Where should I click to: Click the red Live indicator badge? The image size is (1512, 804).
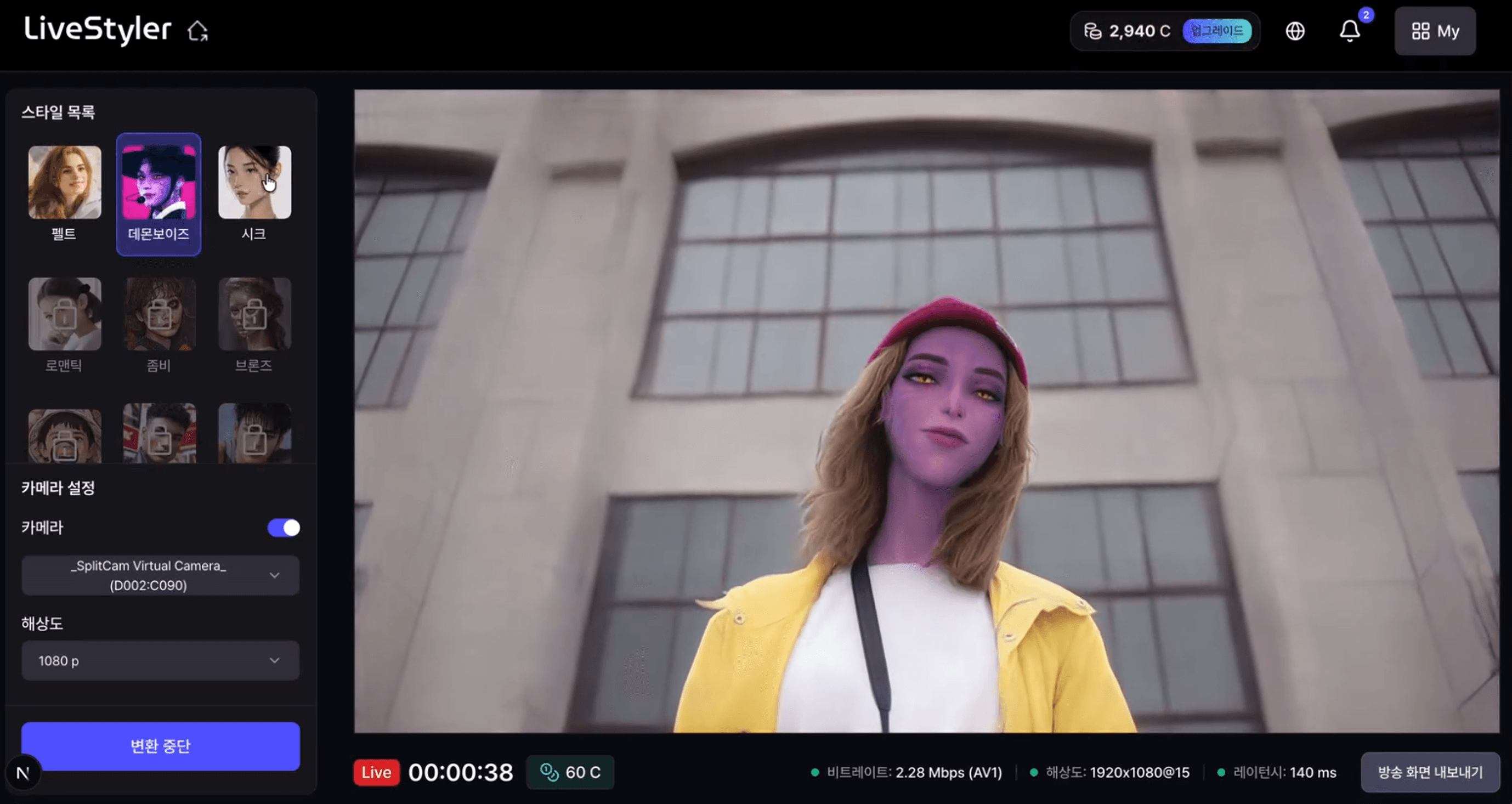376,772
